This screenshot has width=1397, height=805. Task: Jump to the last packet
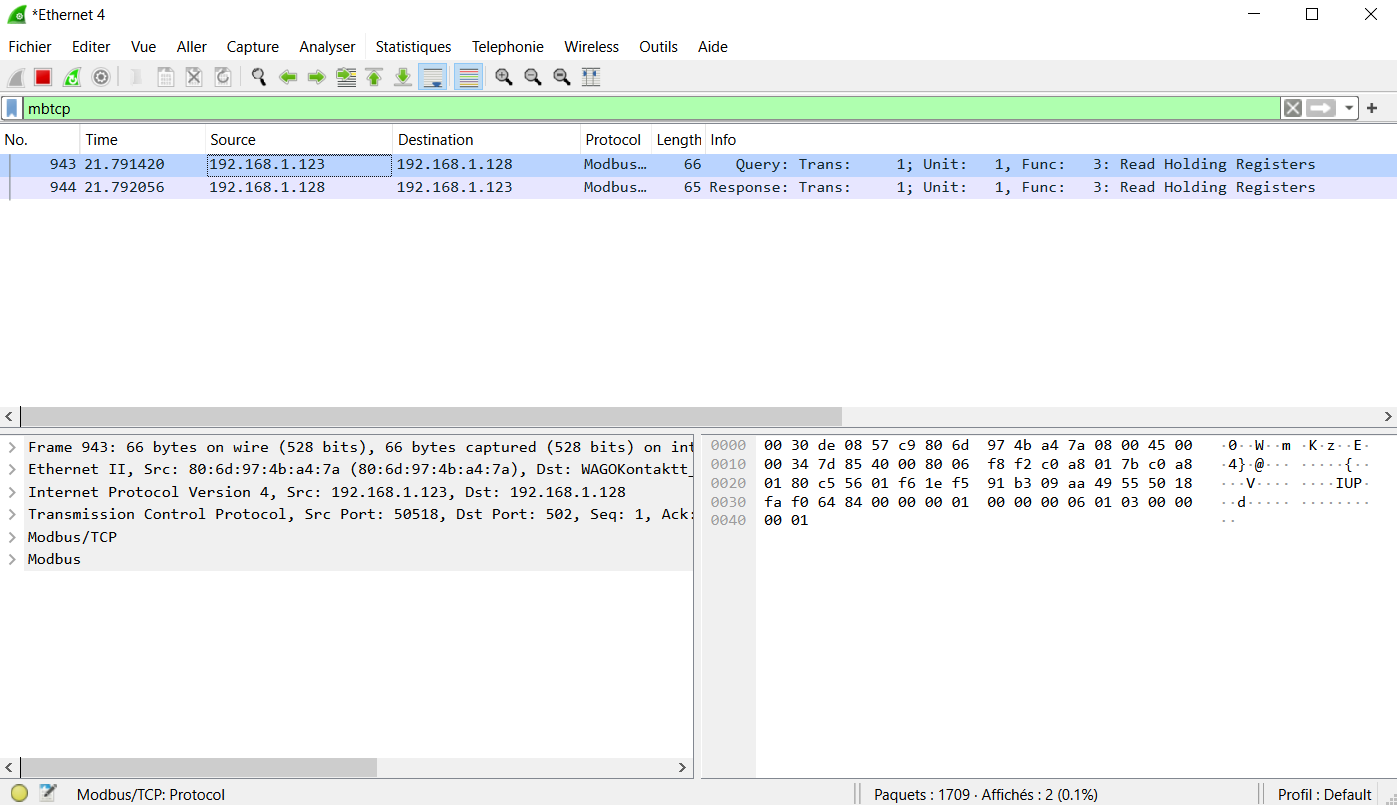pyautogui.click(x=403, y=77)
